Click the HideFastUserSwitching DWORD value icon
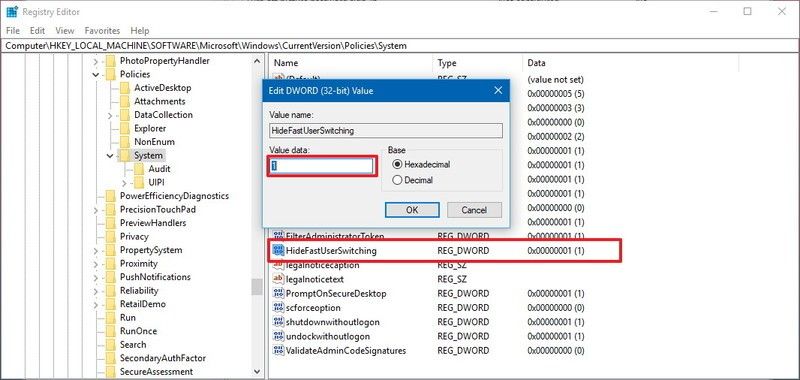800x380 pixels. click(x=279, y=250)
